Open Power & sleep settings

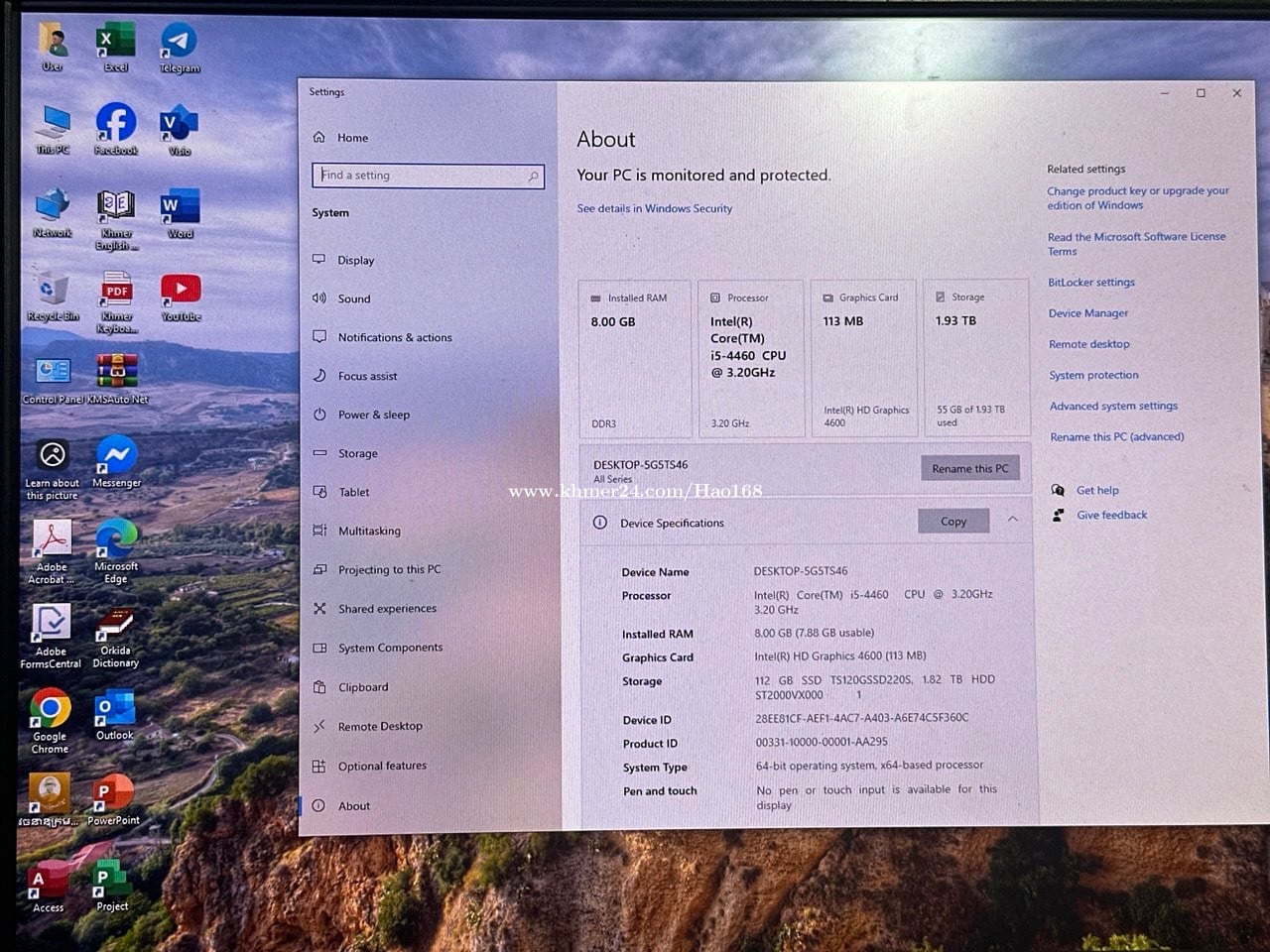pos(373,415)
